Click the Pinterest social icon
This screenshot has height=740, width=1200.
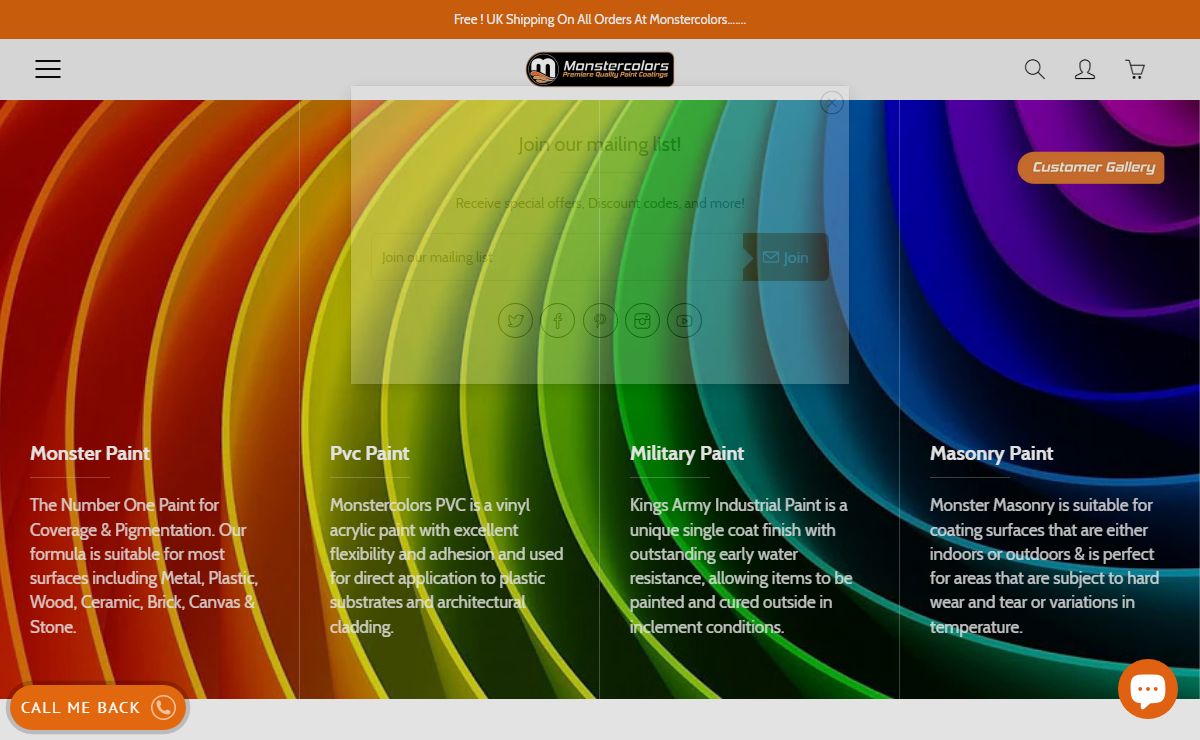click(600, 321)
